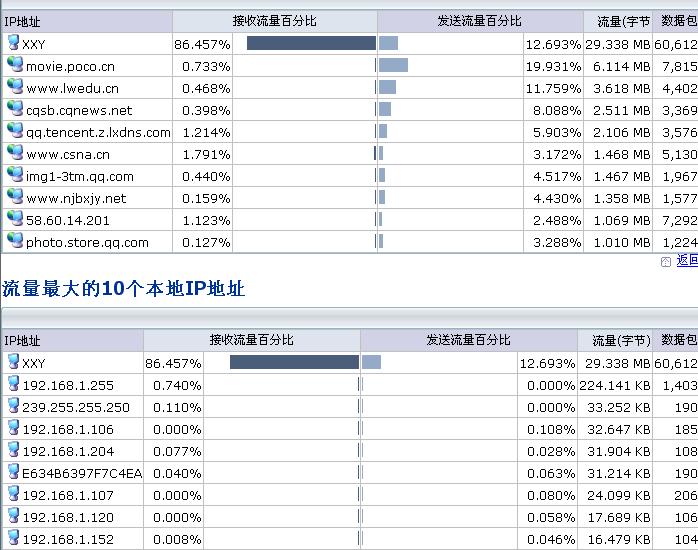Click 发送流量百分比 header in local IP table
Screen dimensions: 698x550
tap(468, 341)
